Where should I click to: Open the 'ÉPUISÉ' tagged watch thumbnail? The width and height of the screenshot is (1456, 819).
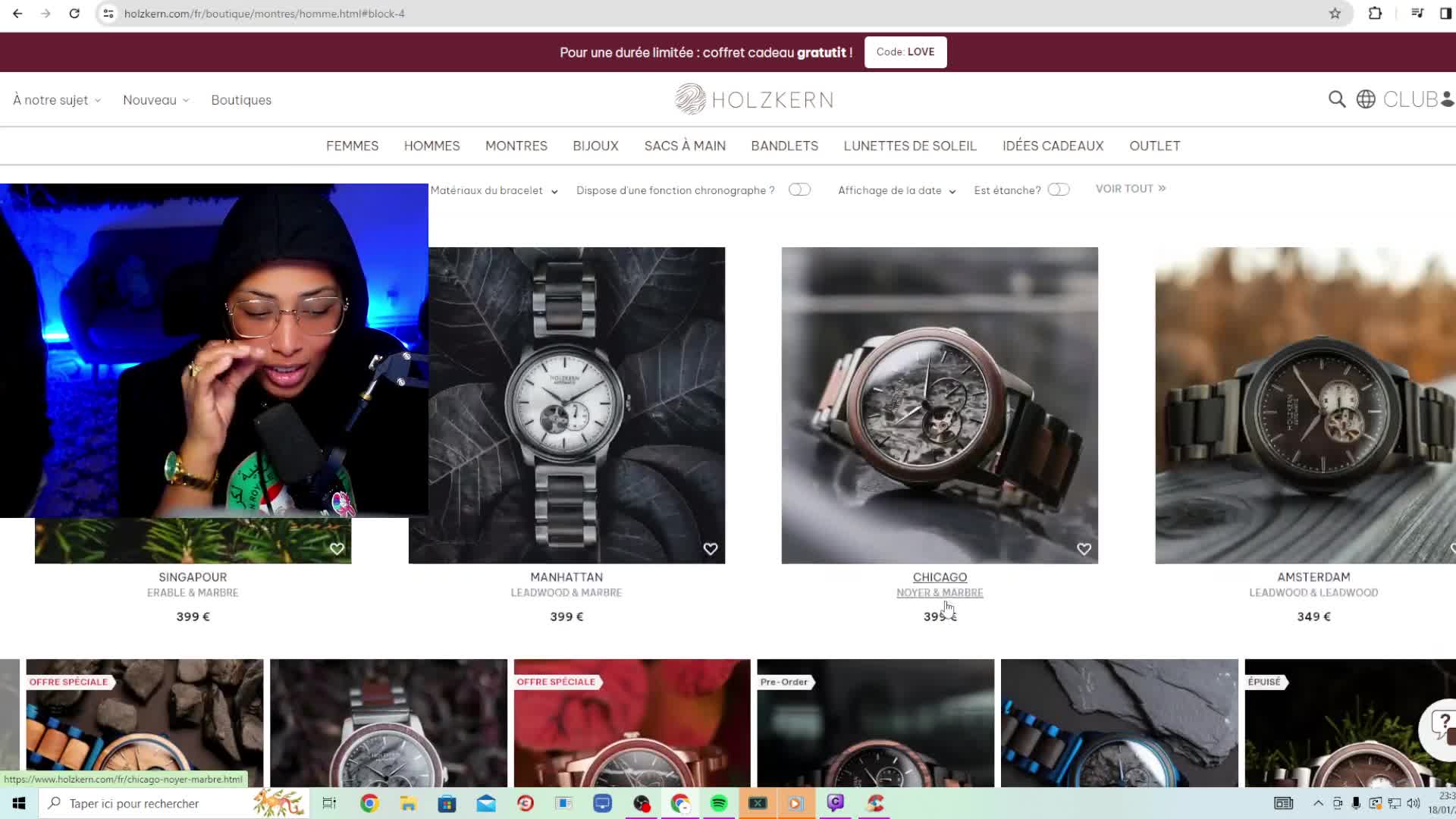coord(1350,723)
